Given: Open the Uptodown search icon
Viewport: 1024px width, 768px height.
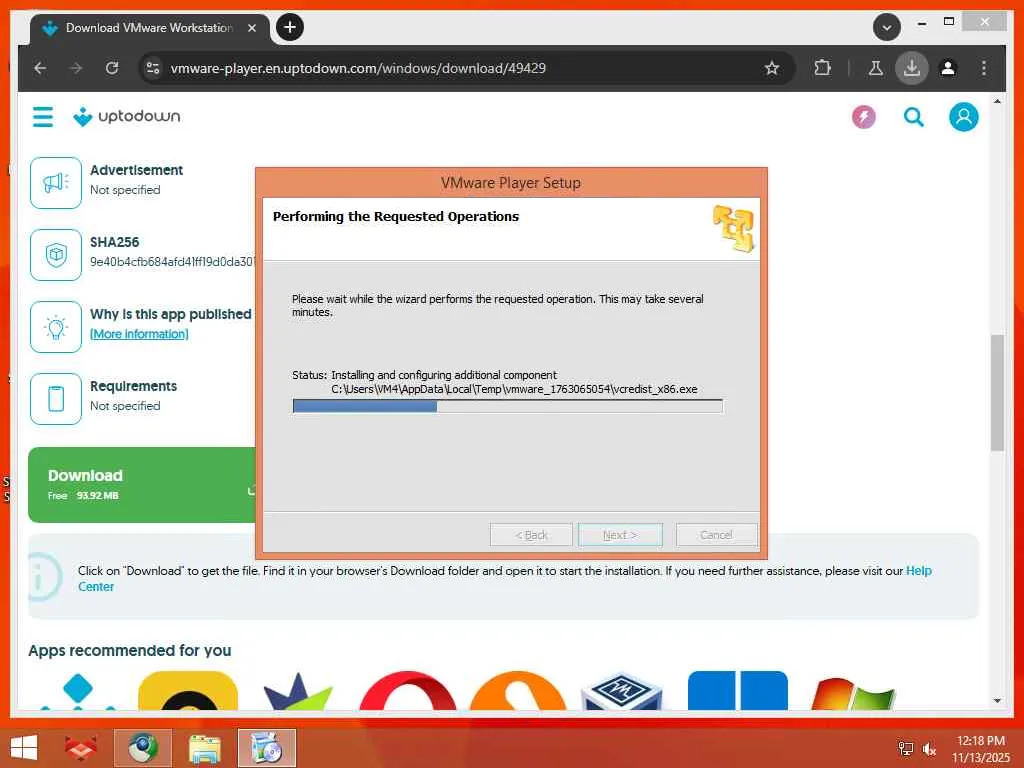Looking at the screenshot, I should point(913,118).
